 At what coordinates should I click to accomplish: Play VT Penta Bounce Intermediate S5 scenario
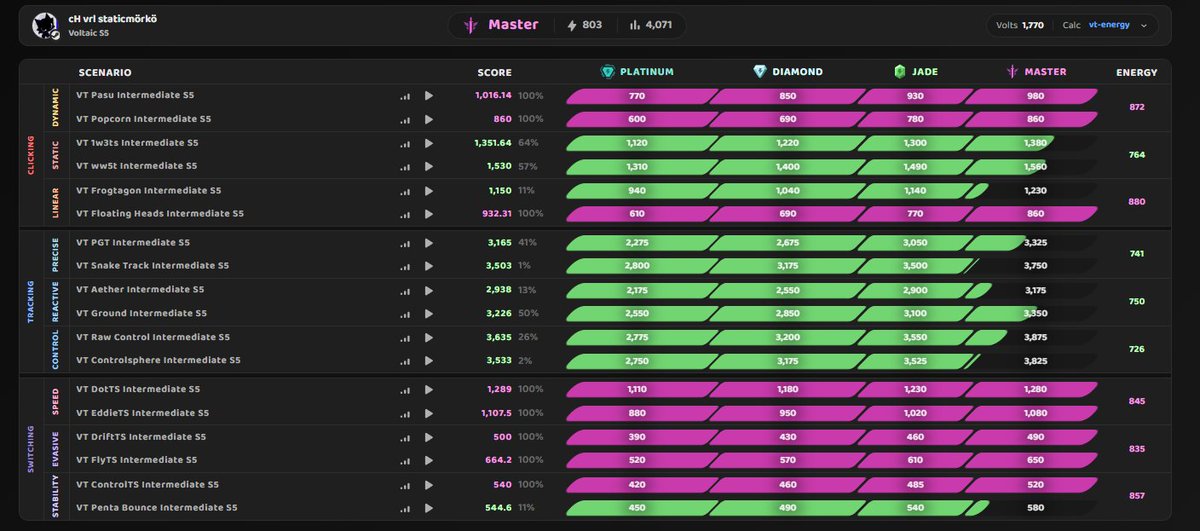[x=429, y=508]
